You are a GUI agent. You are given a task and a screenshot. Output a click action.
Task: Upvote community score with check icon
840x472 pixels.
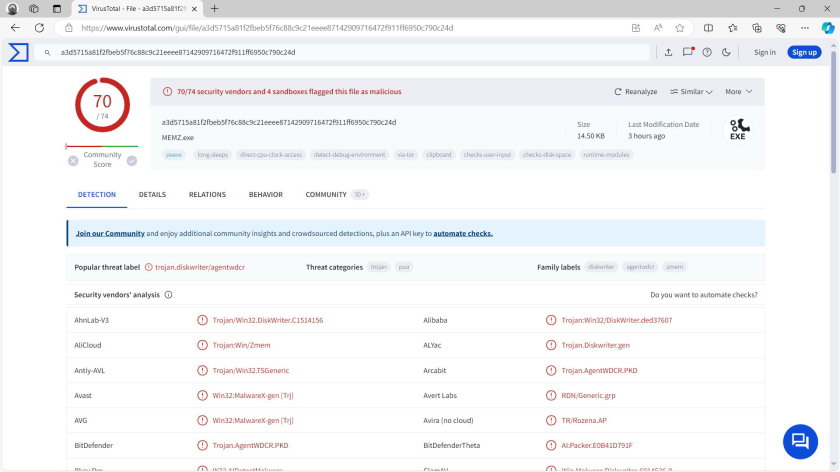(x=132, y=161)
